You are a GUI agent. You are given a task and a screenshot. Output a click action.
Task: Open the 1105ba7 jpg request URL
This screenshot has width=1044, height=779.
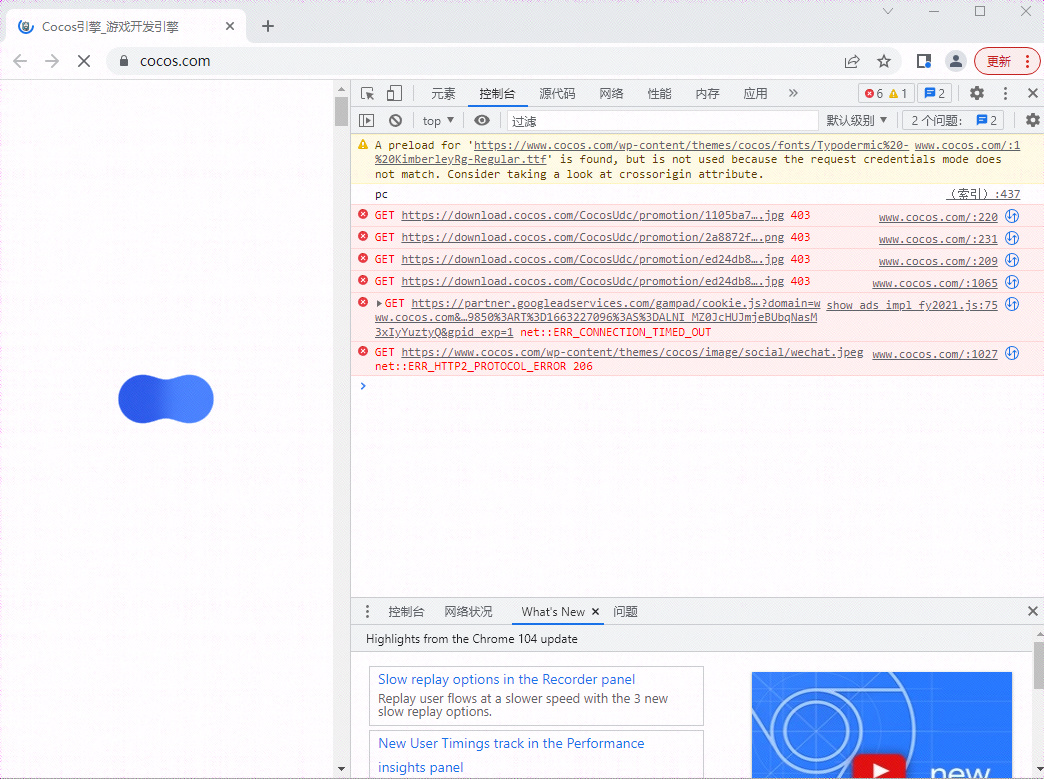(593, 215)
